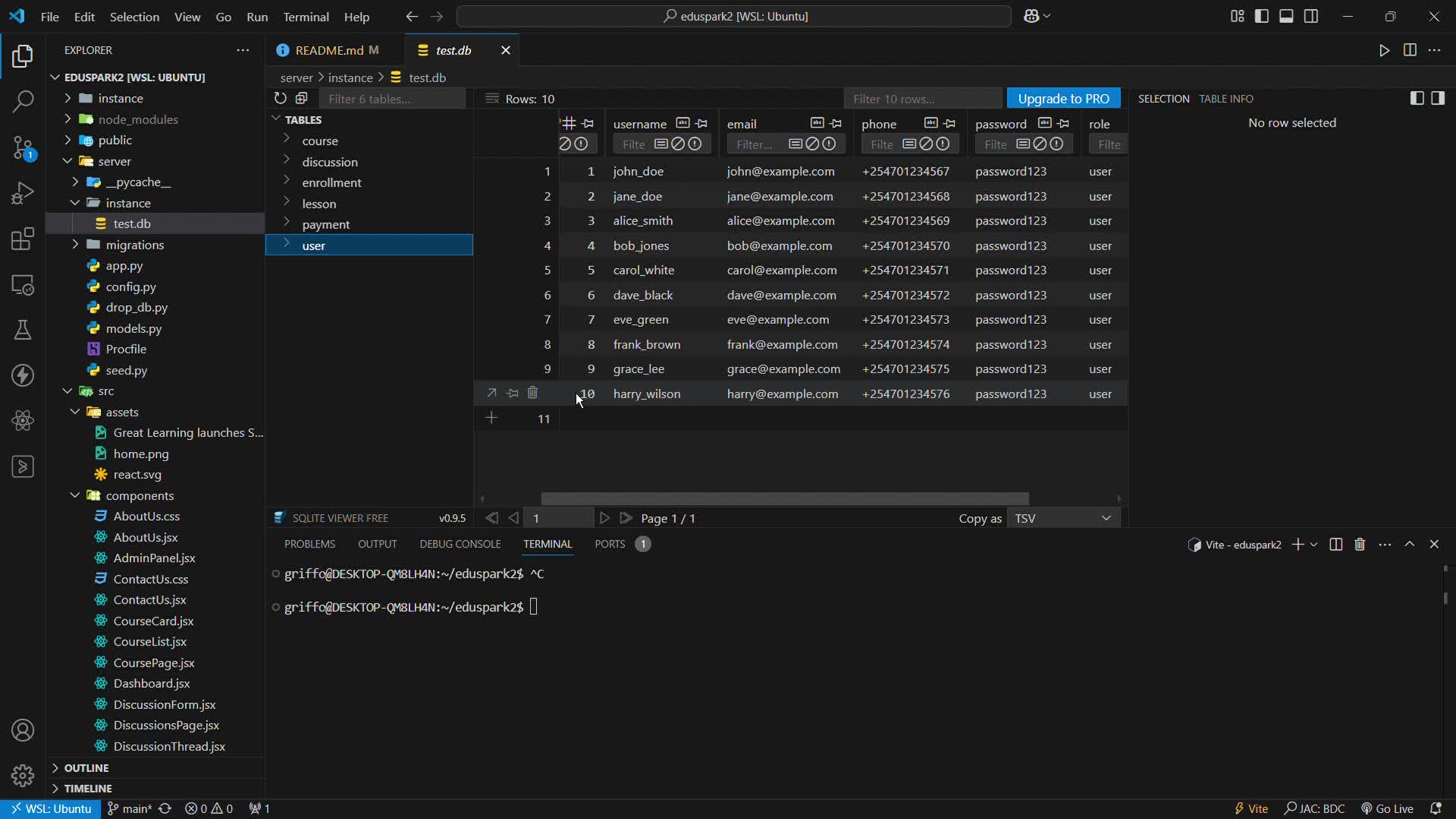Delete the selected row using trash icon
Viewport: 1456px width, 819px height.
(534, 393)
